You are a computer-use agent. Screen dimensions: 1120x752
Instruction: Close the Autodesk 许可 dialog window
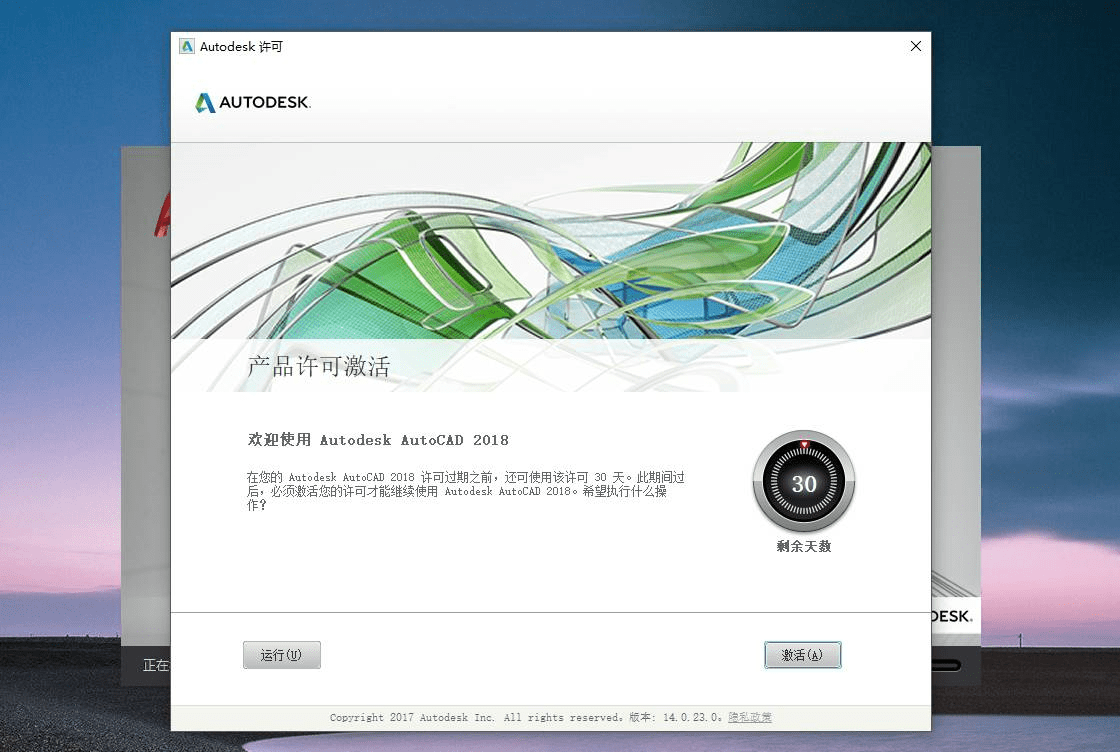pyautogui.click(x=915, y=46)
